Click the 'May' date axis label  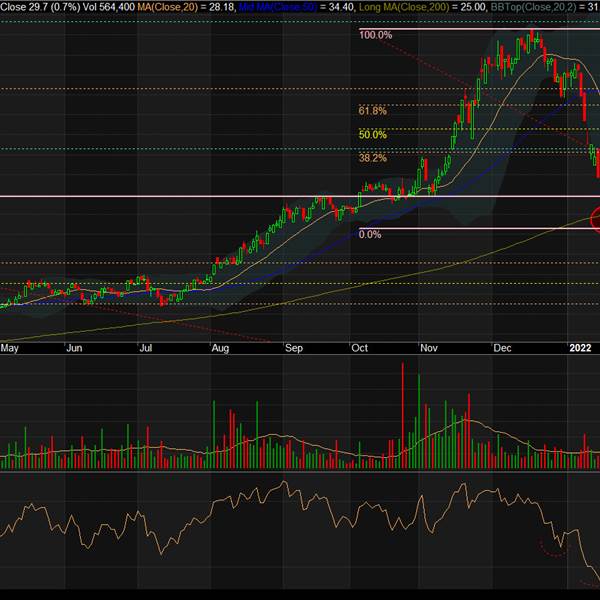(x=10, y=348)
